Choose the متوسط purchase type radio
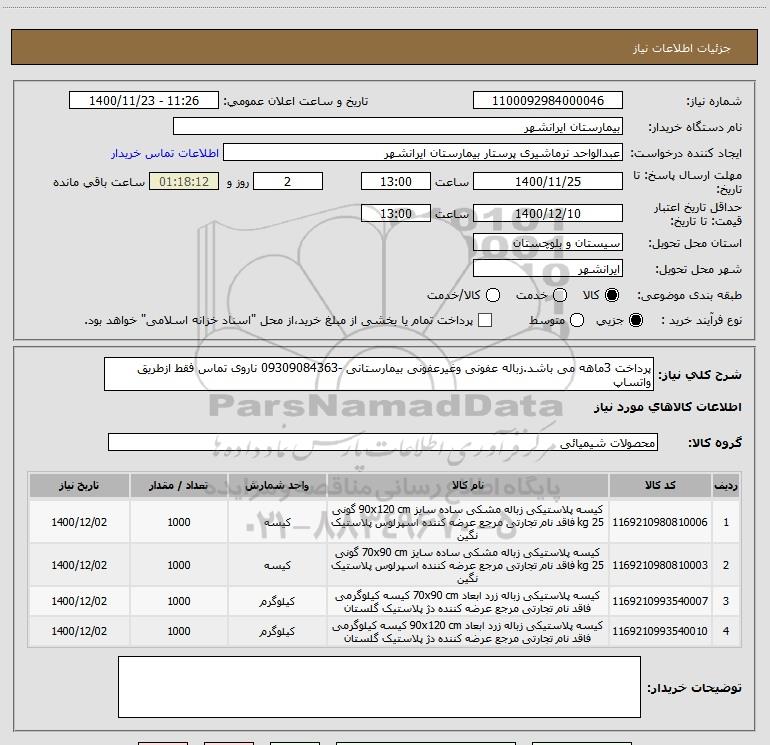Image resolution: width=770 pixels, height=745 pixels. 577,320
